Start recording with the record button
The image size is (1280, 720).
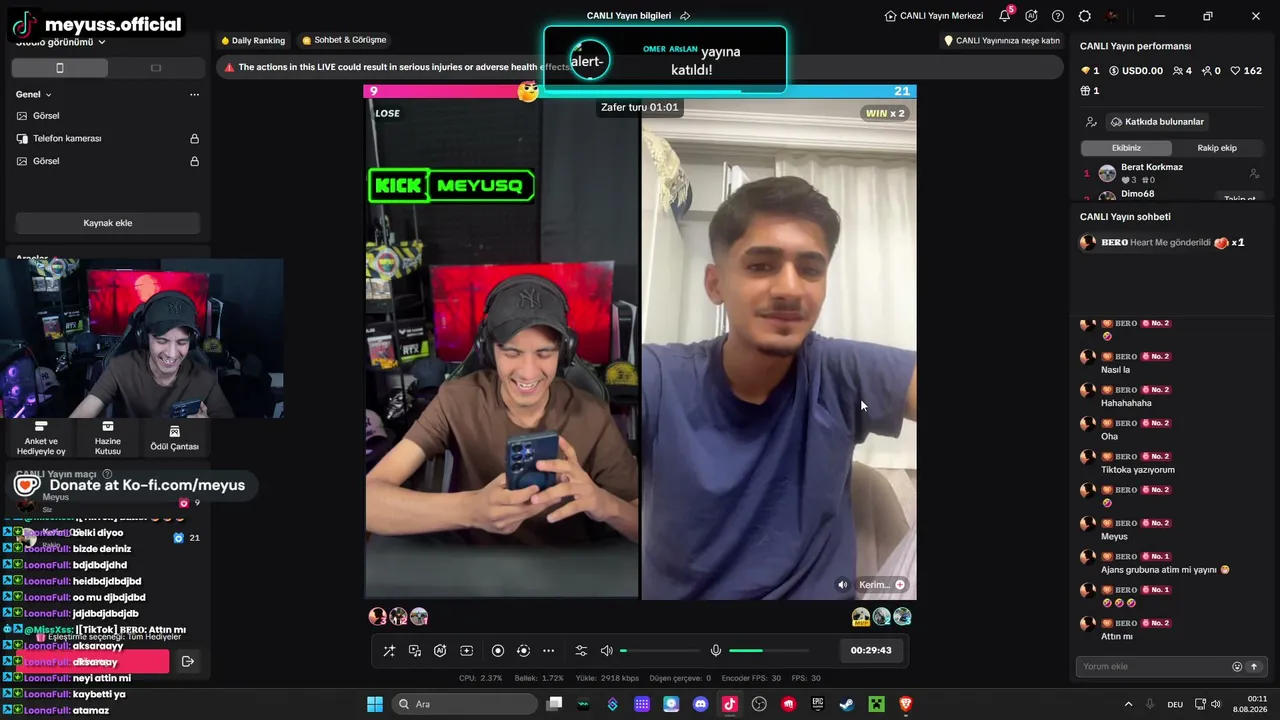pyautogui.click(x=498, y=651)
